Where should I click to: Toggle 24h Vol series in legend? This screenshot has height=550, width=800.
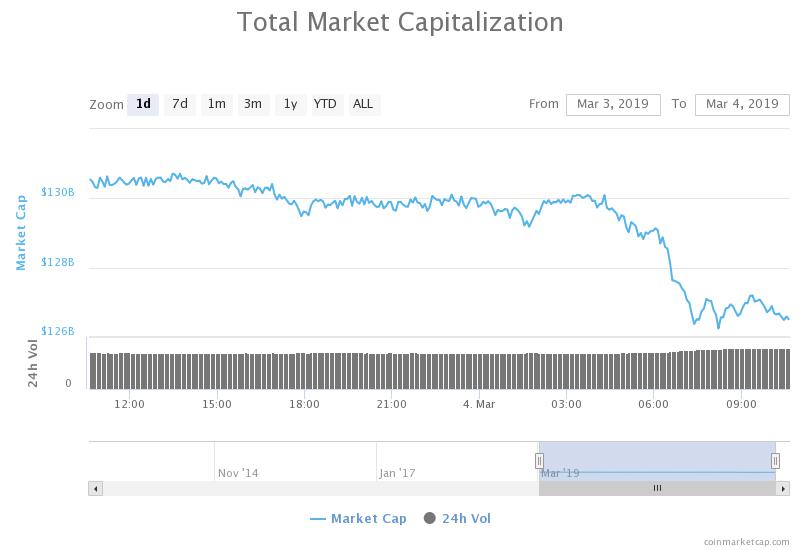coord(466,518)
